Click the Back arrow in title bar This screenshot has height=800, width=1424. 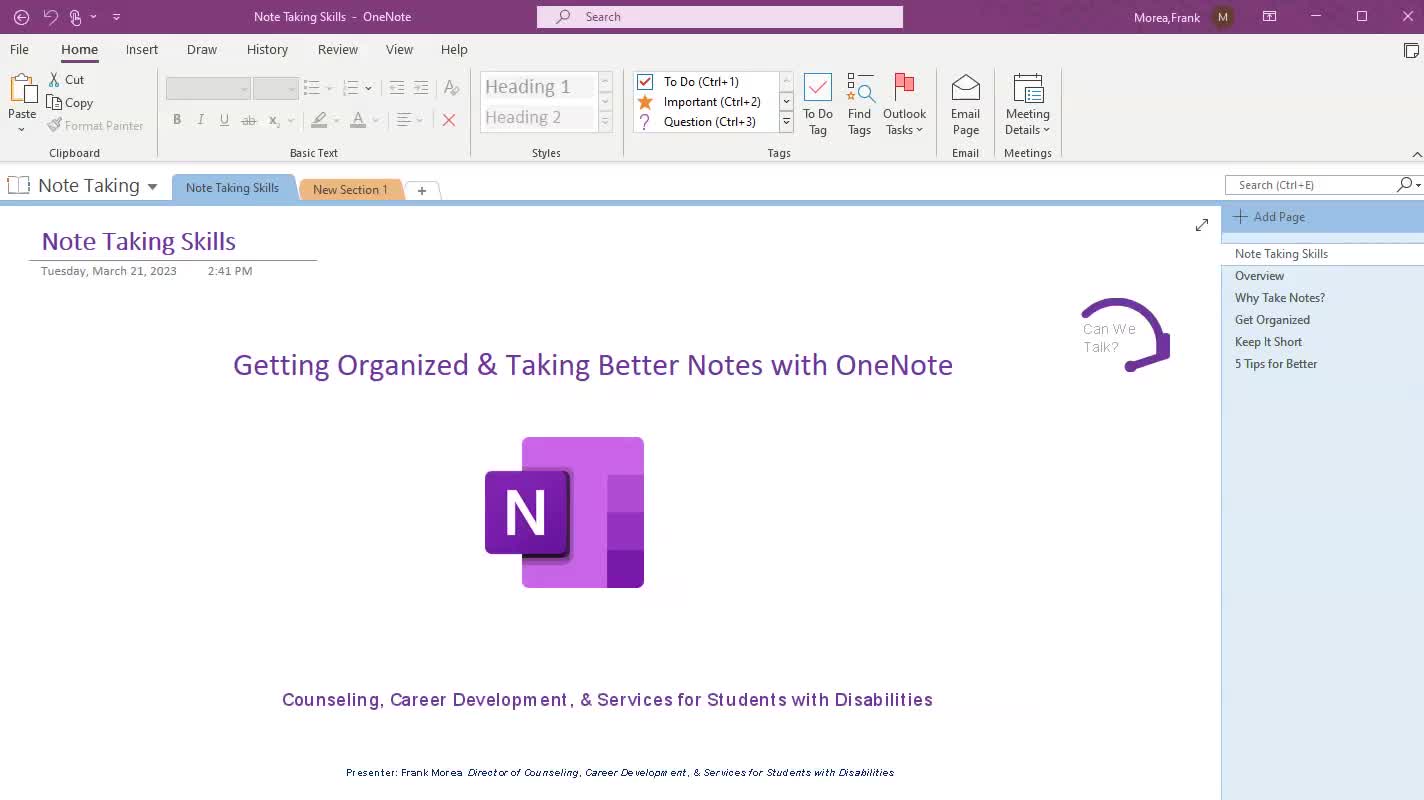click(x=21, y=17)
